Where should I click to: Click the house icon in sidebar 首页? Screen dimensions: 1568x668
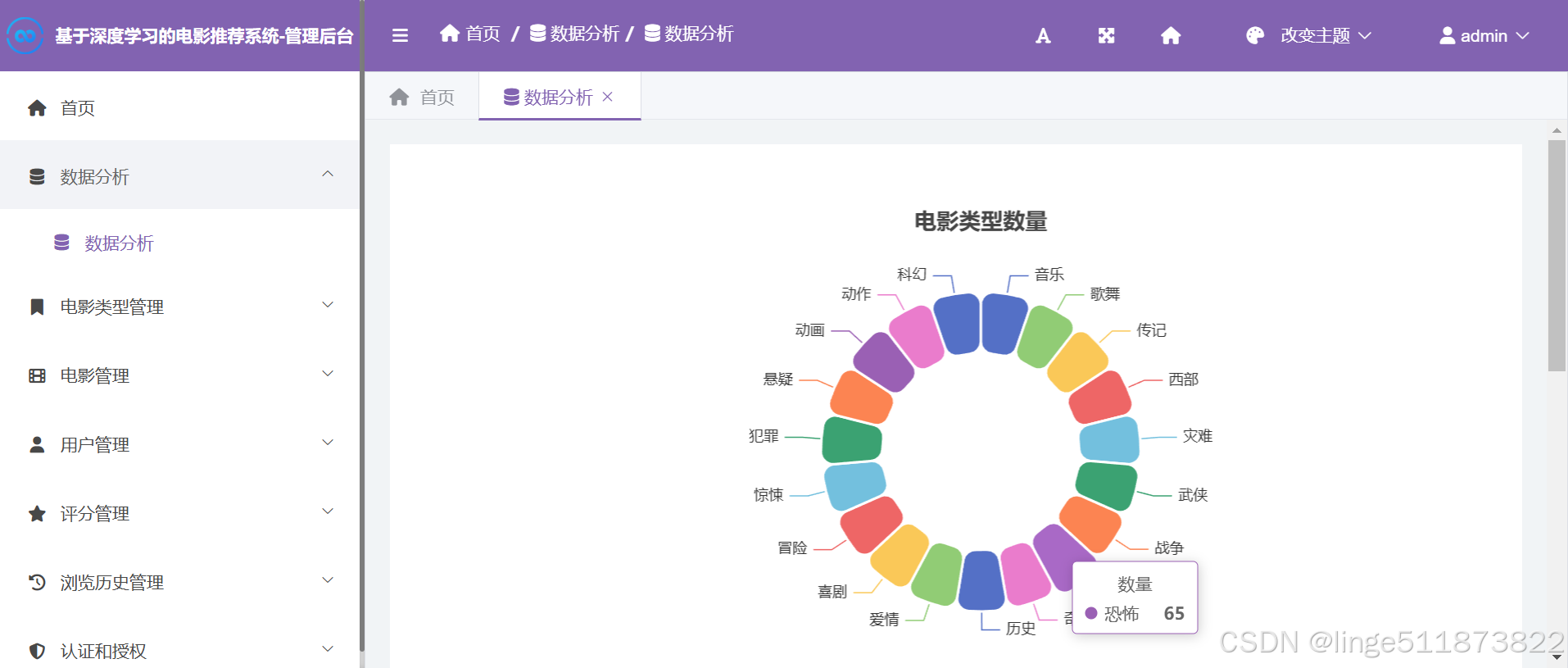coord(37,107)
